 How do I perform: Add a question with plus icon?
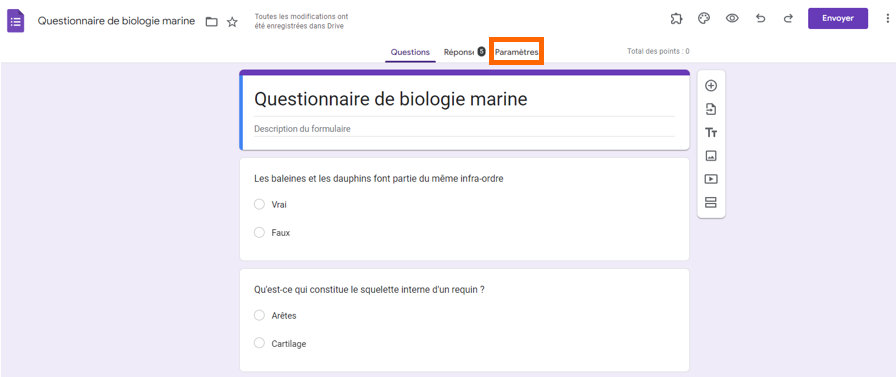(711, 86)
